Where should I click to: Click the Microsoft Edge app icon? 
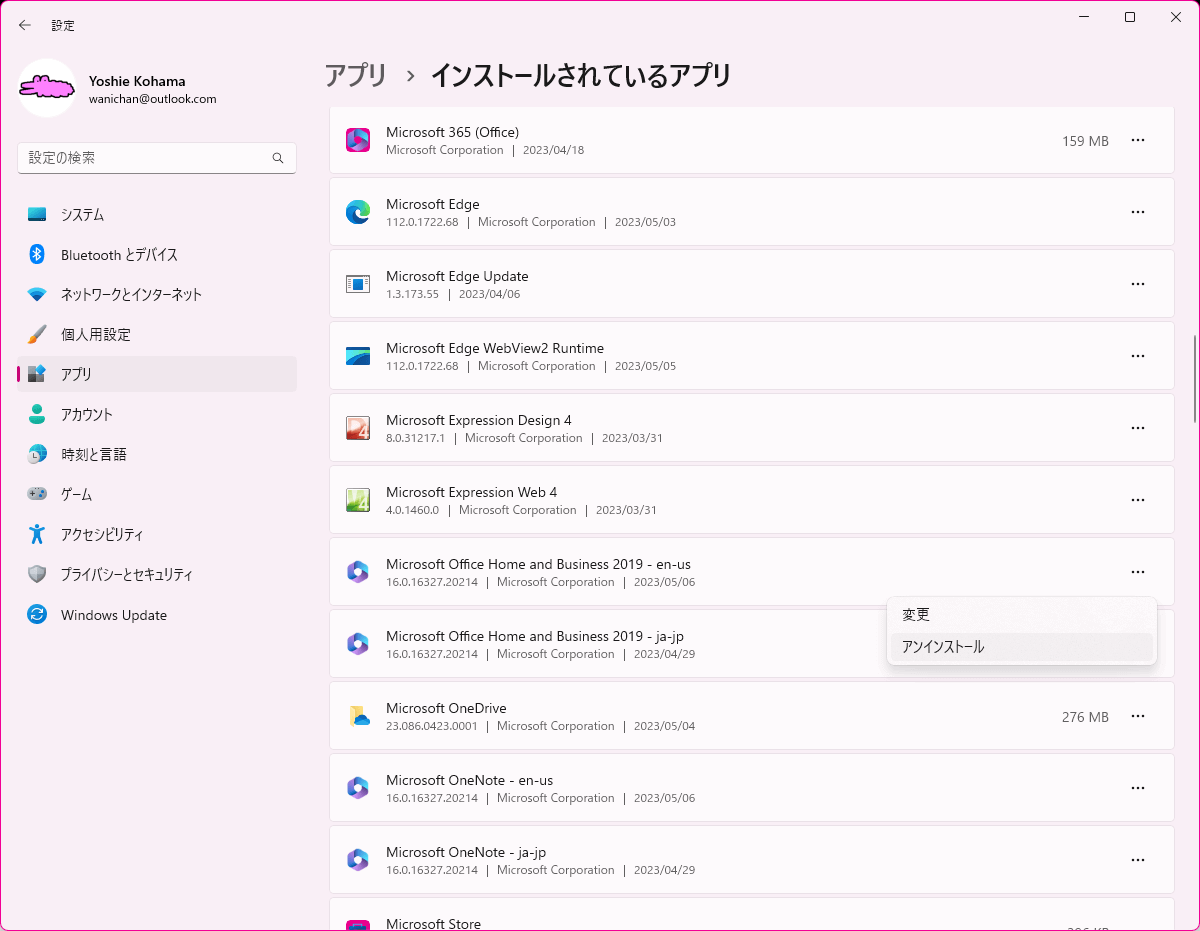tap(358, 212)
